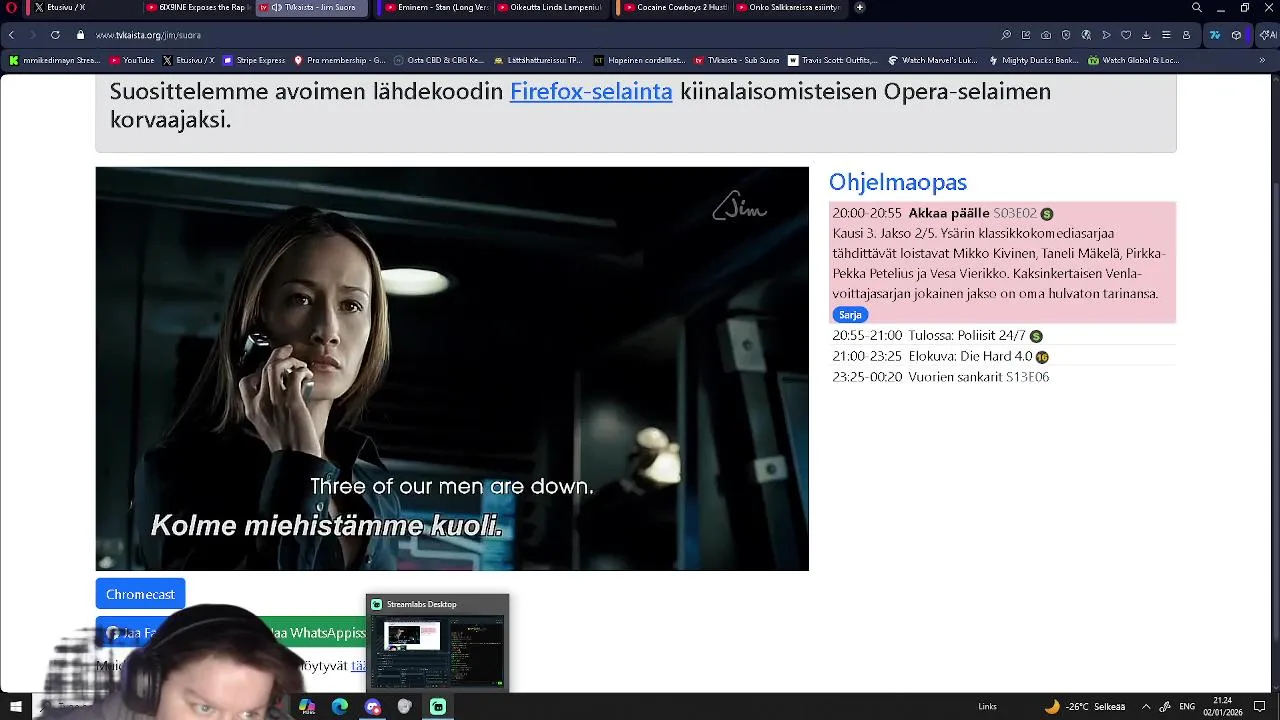Switch to the Onko Salkkareissa tab
1280x720 pixels.
coord(788,7)
